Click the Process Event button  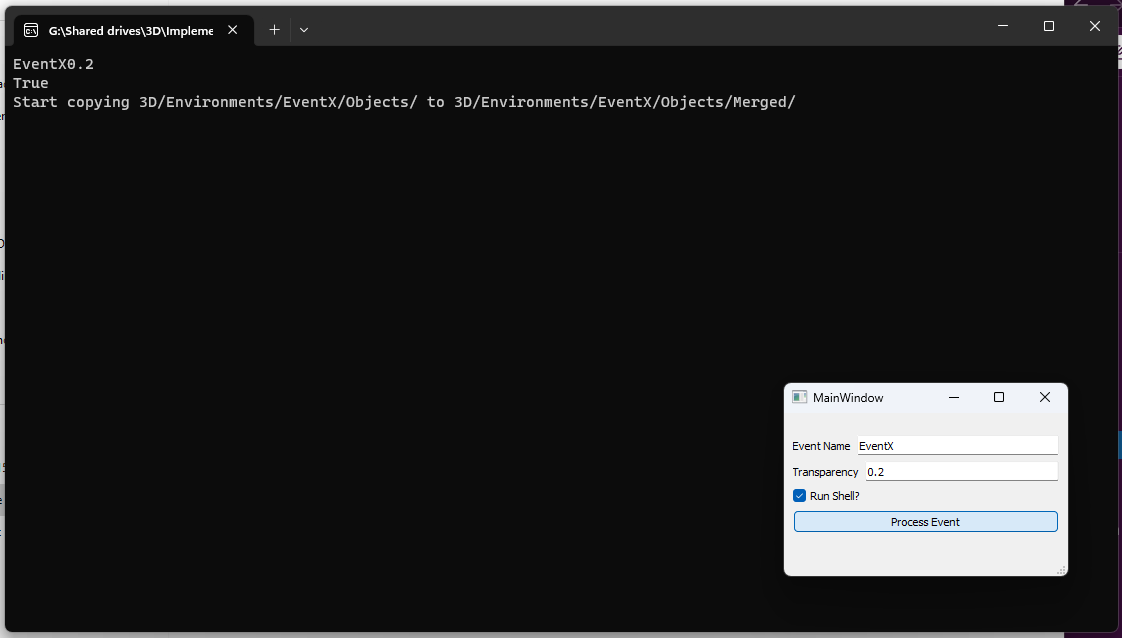[x=925, y=522]
